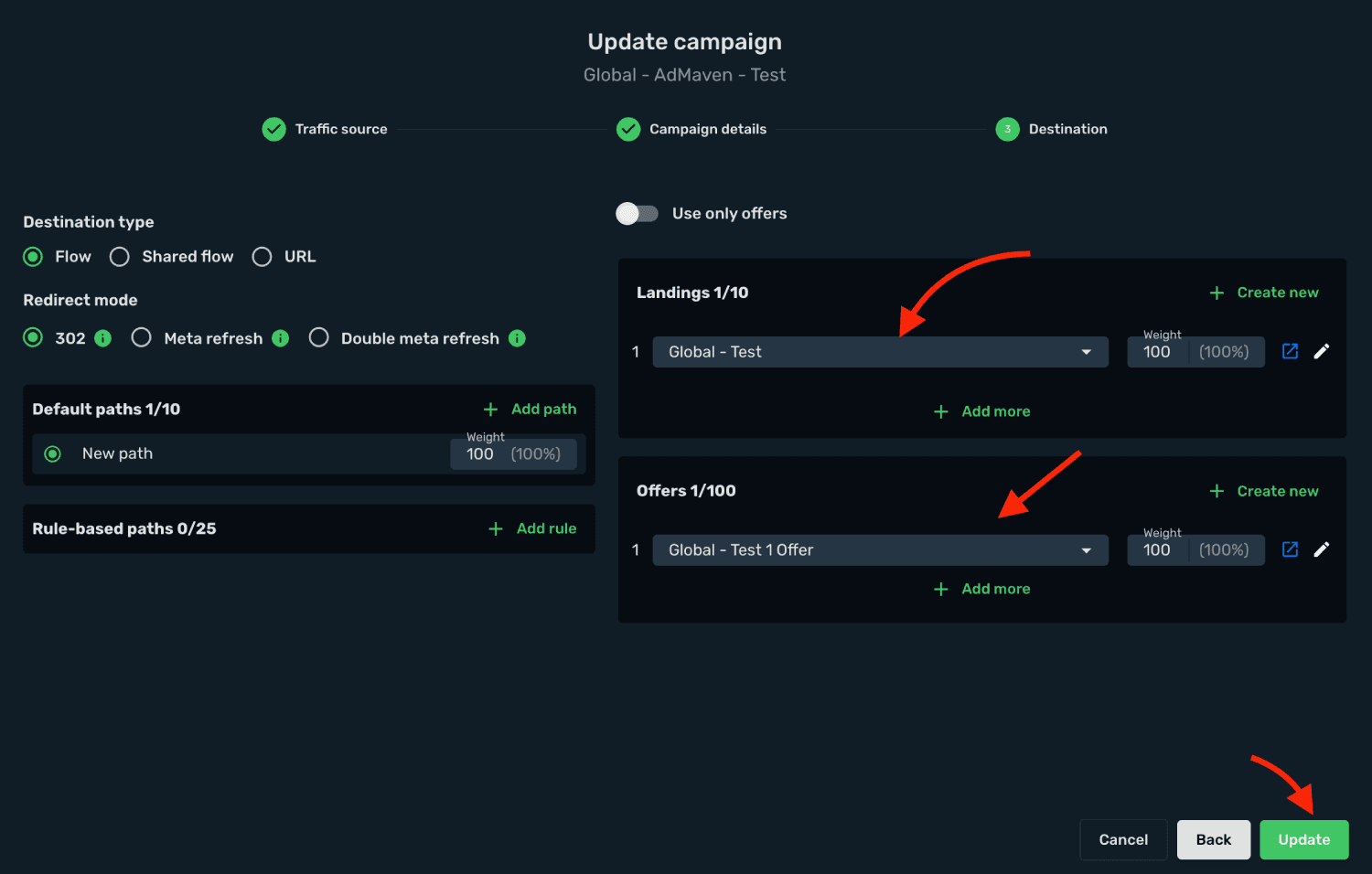Select 302 redirect mode
This screenshot has height=874, width=1372.
pyautogui.click(x=33, y=338)
